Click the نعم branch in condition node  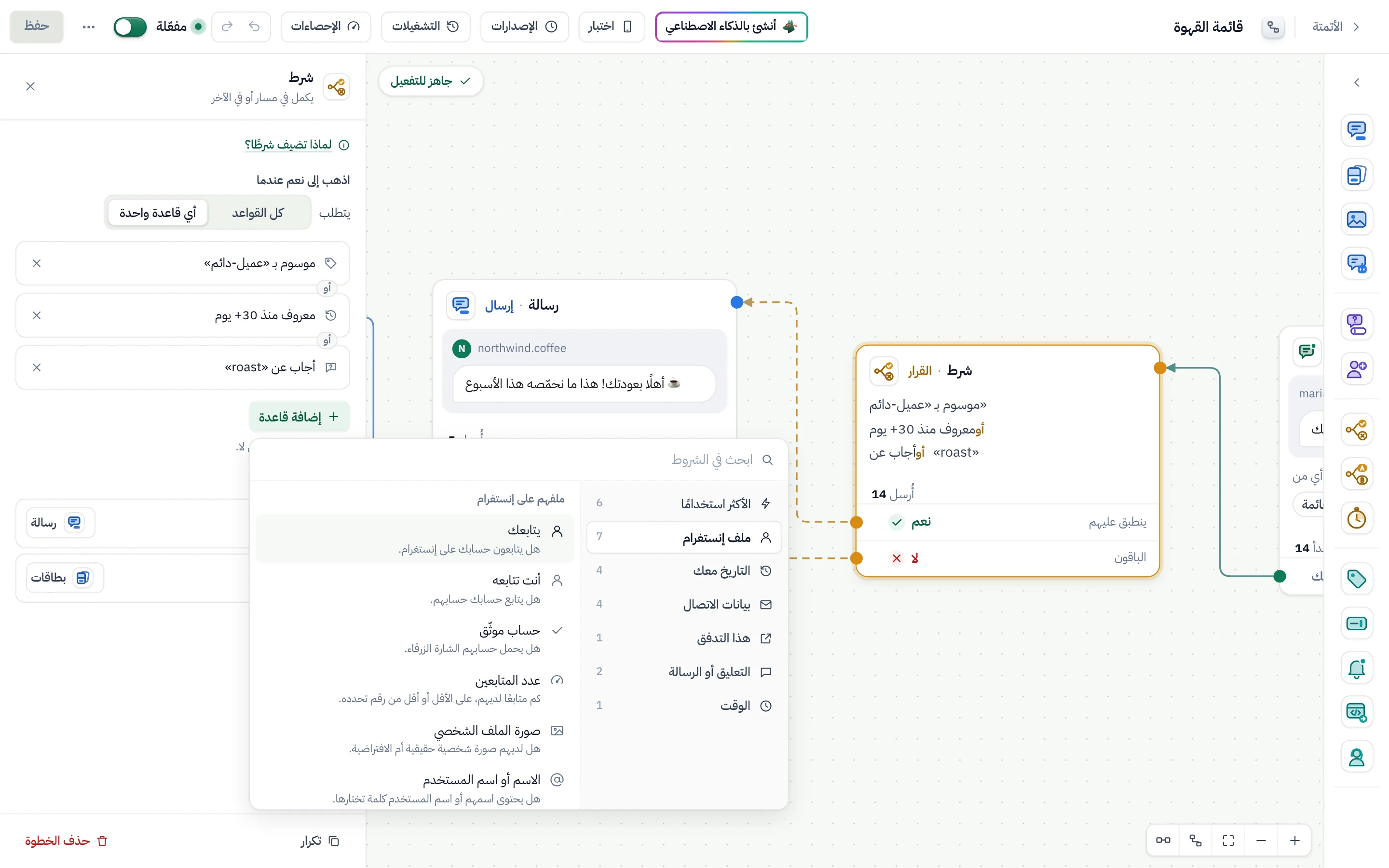pos(1008,522)
